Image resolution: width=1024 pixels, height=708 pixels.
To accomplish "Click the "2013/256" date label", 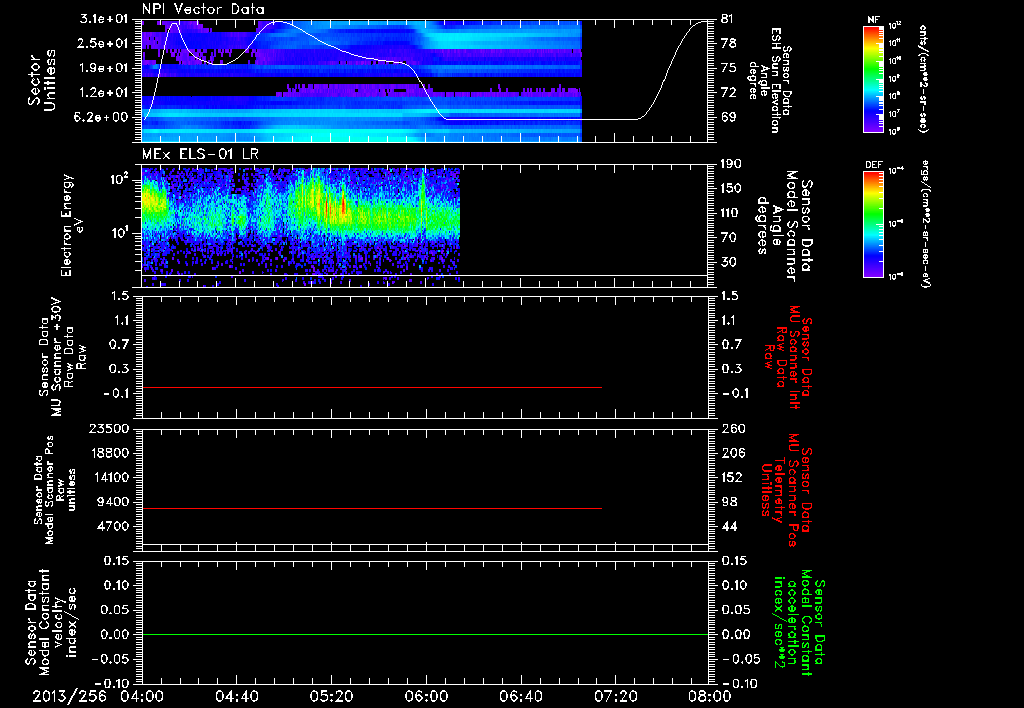I will pos(67,696).
